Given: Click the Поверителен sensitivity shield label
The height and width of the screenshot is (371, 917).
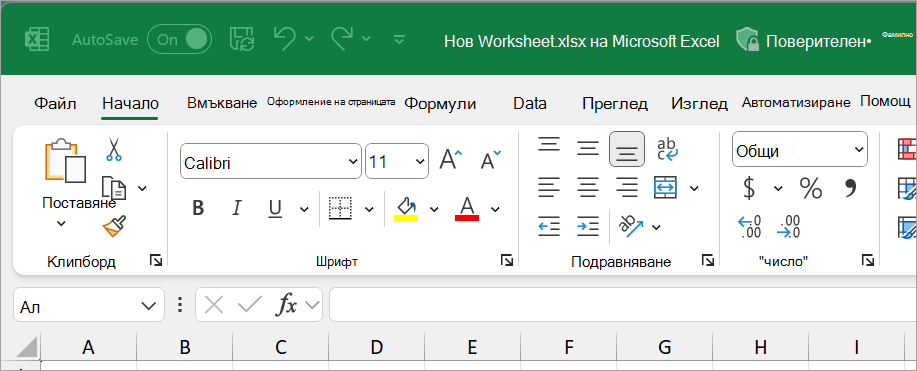Looking at the screenshot, I should [x=804, y=41].
